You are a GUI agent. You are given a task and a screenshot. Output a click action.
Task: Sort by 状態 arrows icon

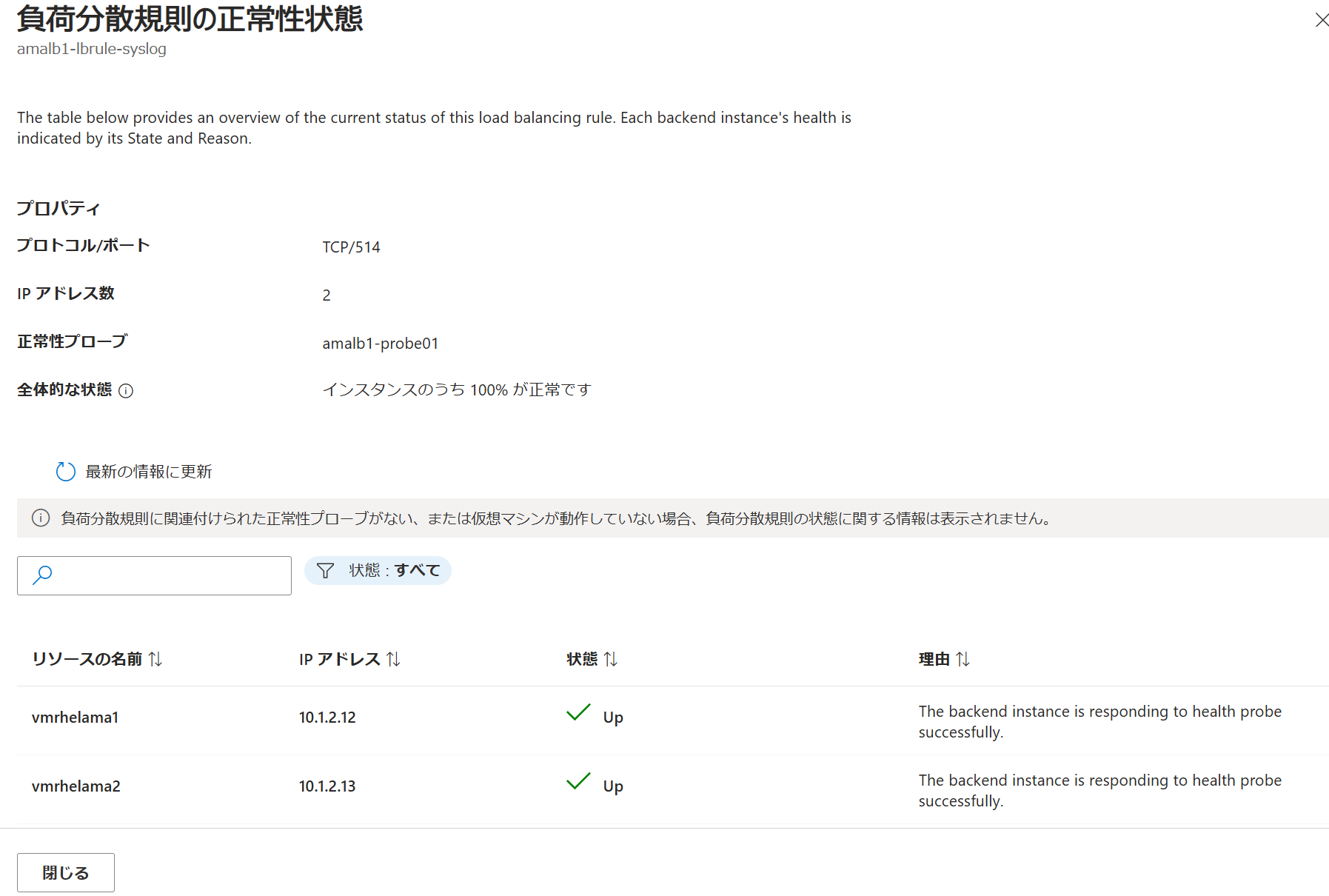611,659
